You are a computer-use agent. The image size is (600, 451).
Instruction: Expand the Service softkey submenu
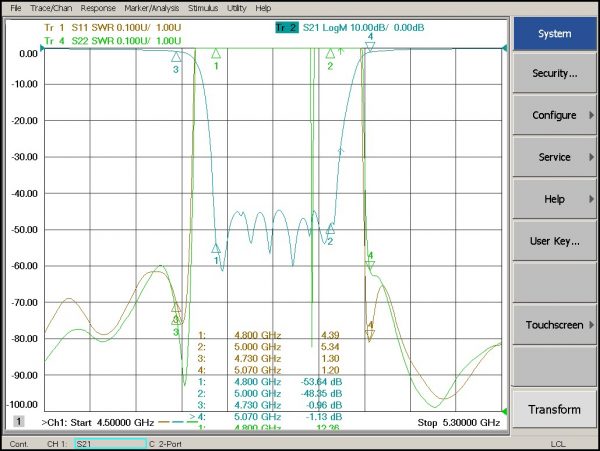[554, 157]
